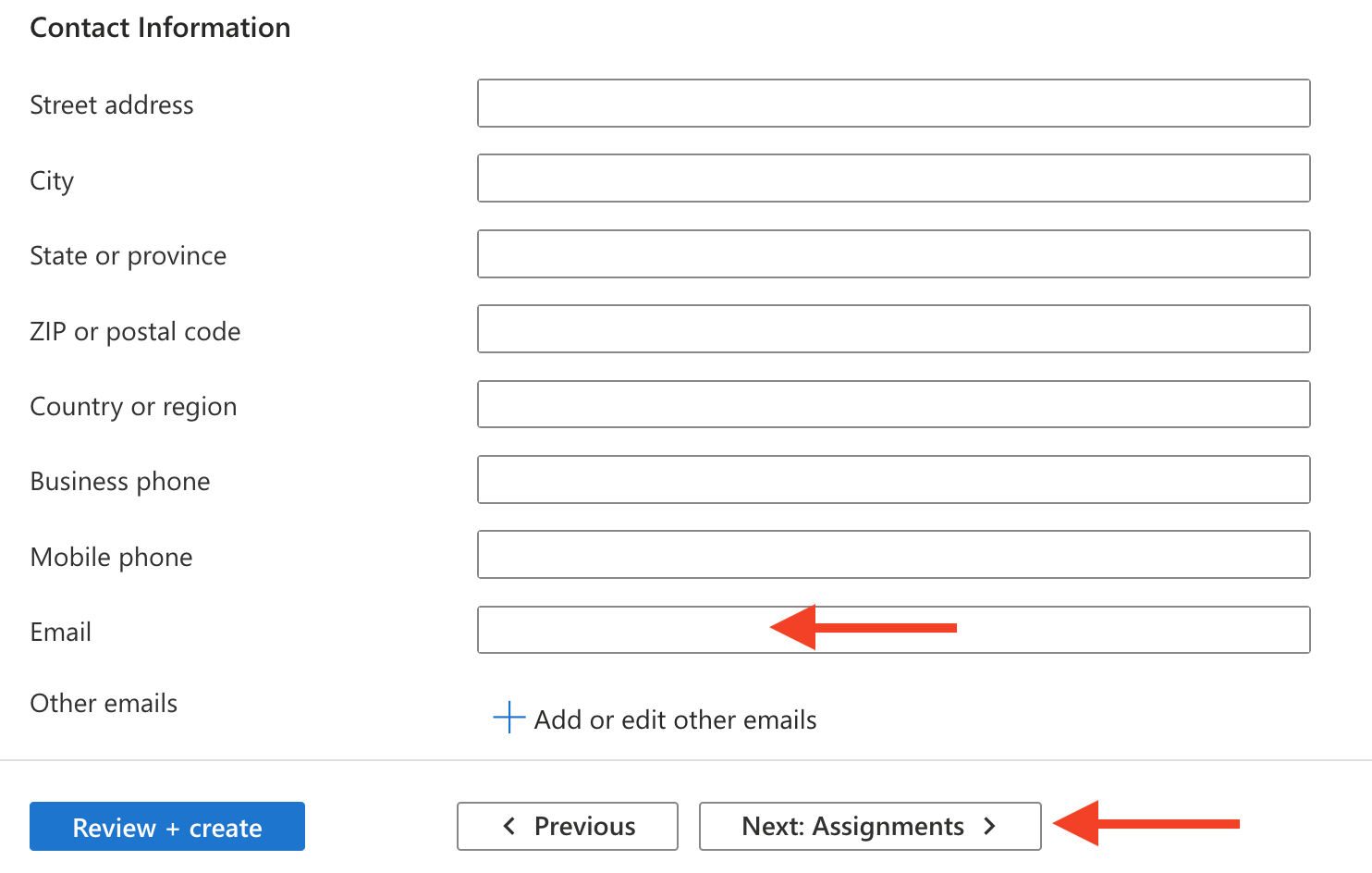Click into the City text box
This screenshot has width=1372, height=873.
tap(893, 178)
